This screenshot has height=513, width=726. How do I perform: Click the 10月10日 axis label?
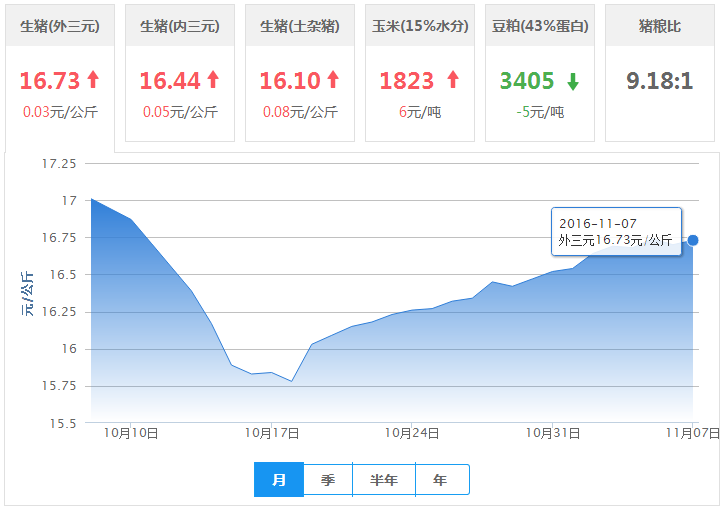pos(131,433)
